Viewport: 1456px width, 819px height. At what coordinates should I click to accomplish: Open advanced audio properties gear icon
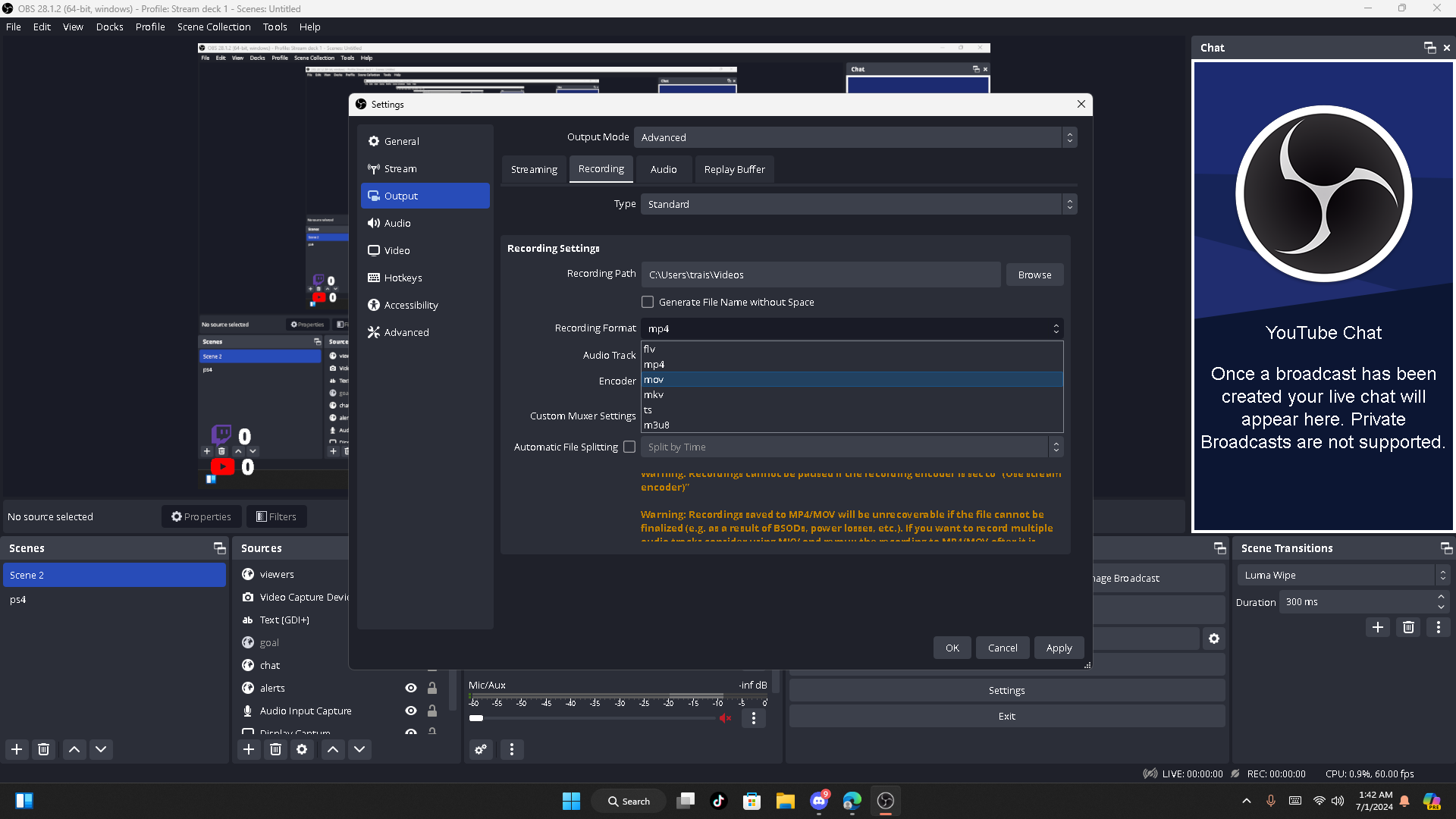coord(481,749)
